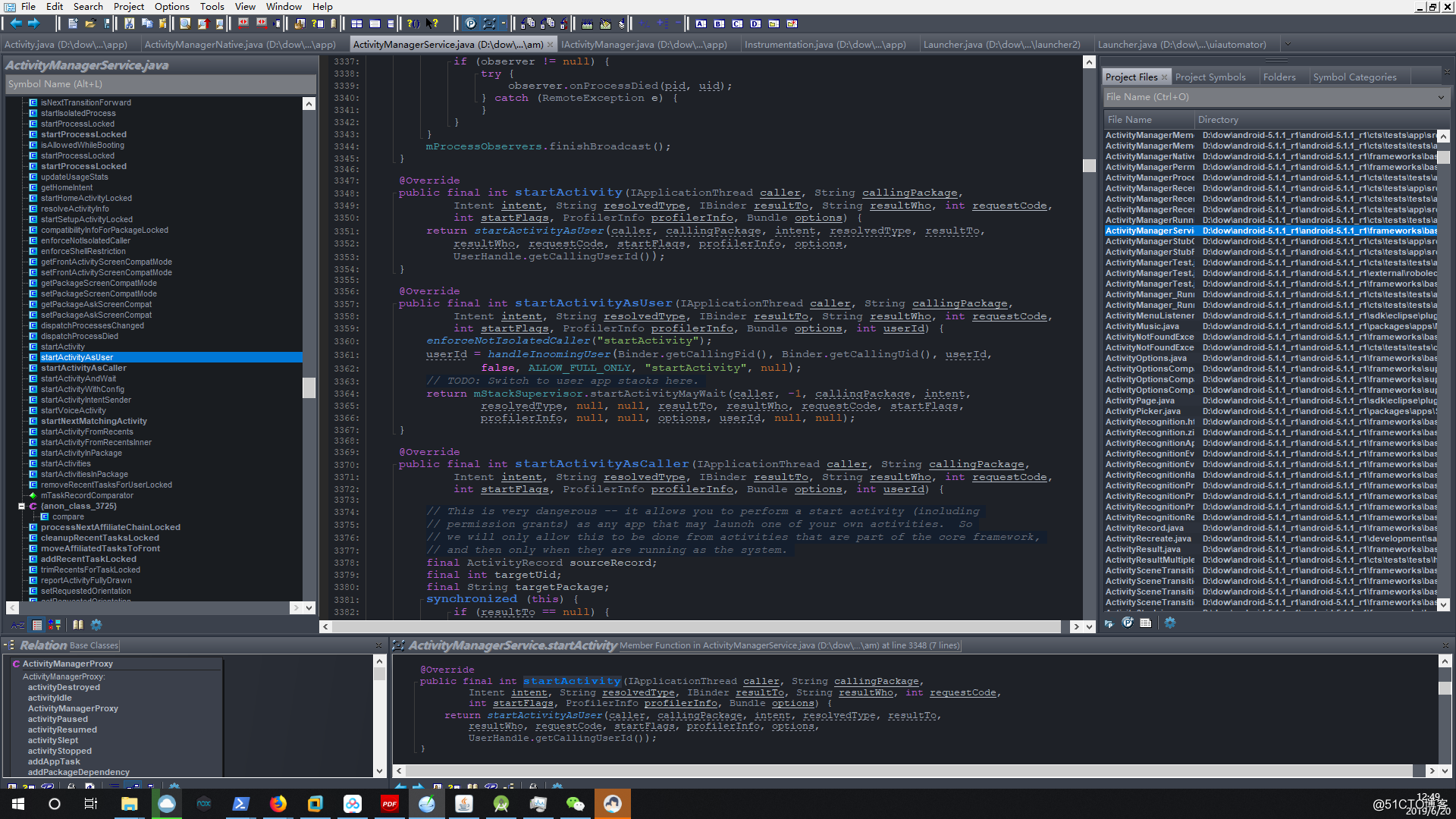Paste from clipboard toolbar icon
Image resolution: width=1456 pixels, height=819 pixels.
[x=162, y=24]
